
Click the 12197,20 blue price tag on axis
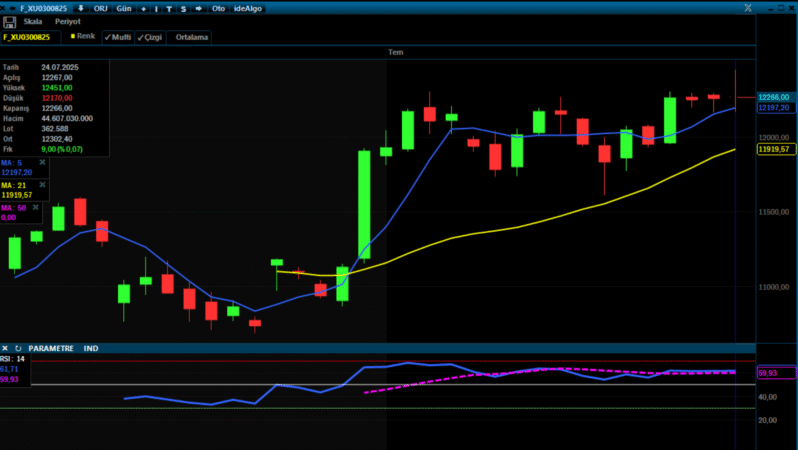(776, 107)
